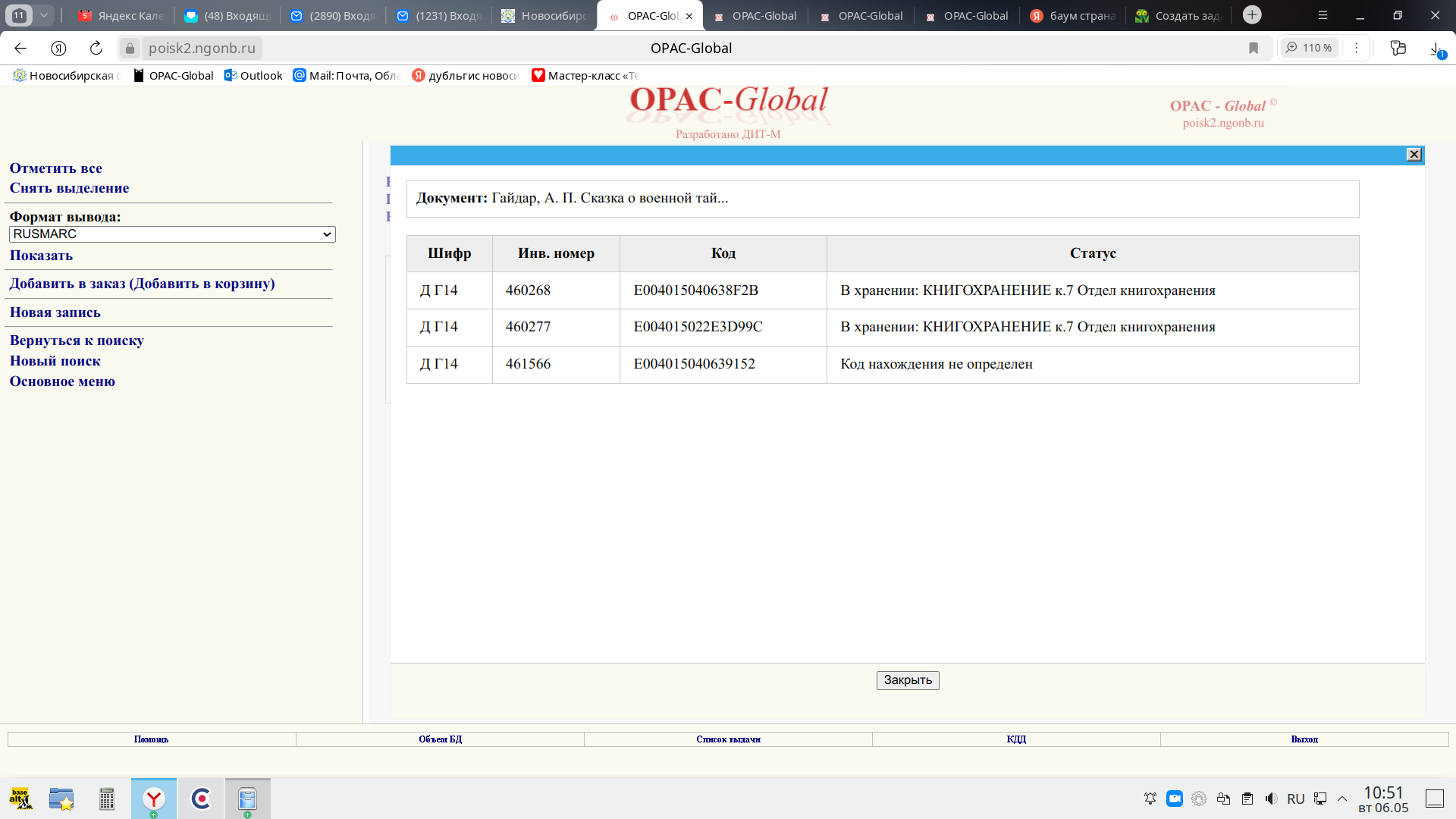This screenshot has width=1456, height=819.
Task: Click the volume icon in system tray
Action: pos(1271,799)
